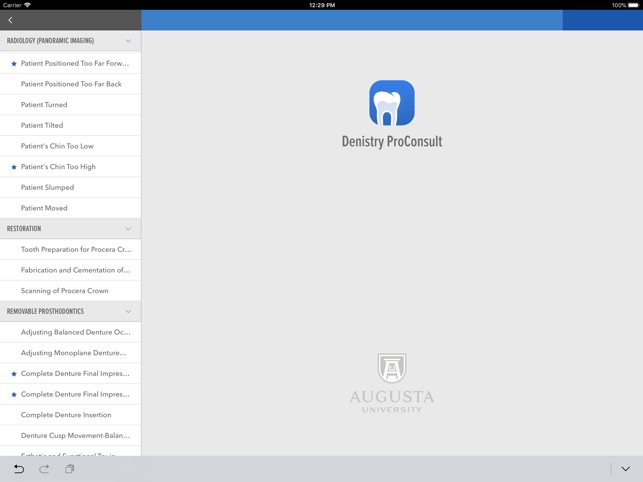This screenshot has height=482, width=643.
Task: Click the redo arrow in bottom bar
Action: coord(44,469)
